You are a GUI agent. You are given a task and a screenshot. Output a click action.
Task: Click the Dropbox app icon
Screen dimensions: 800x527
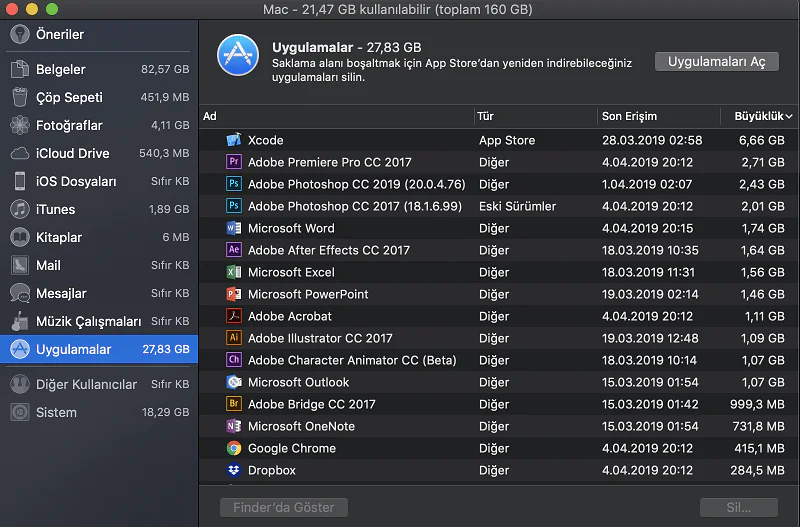234,470
